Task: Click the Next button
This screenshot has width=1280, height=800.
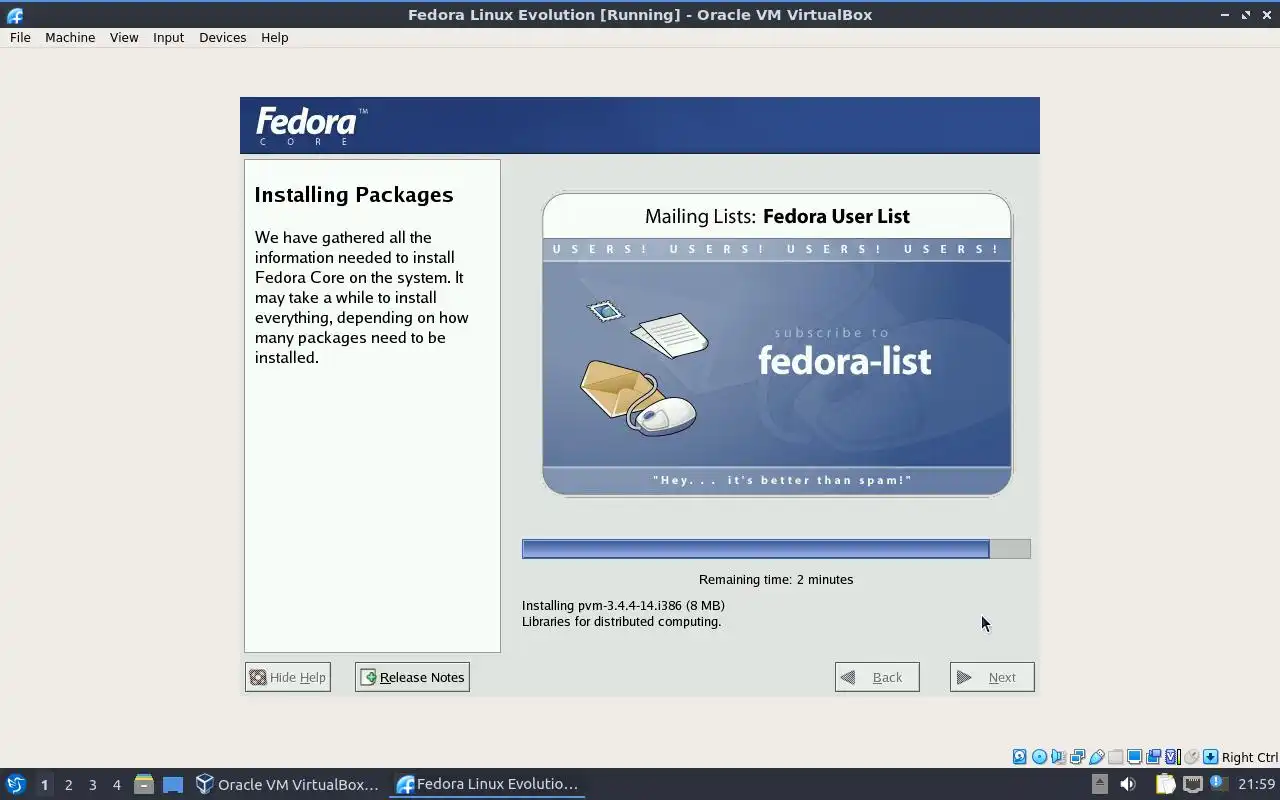Action: coord(992,677)
